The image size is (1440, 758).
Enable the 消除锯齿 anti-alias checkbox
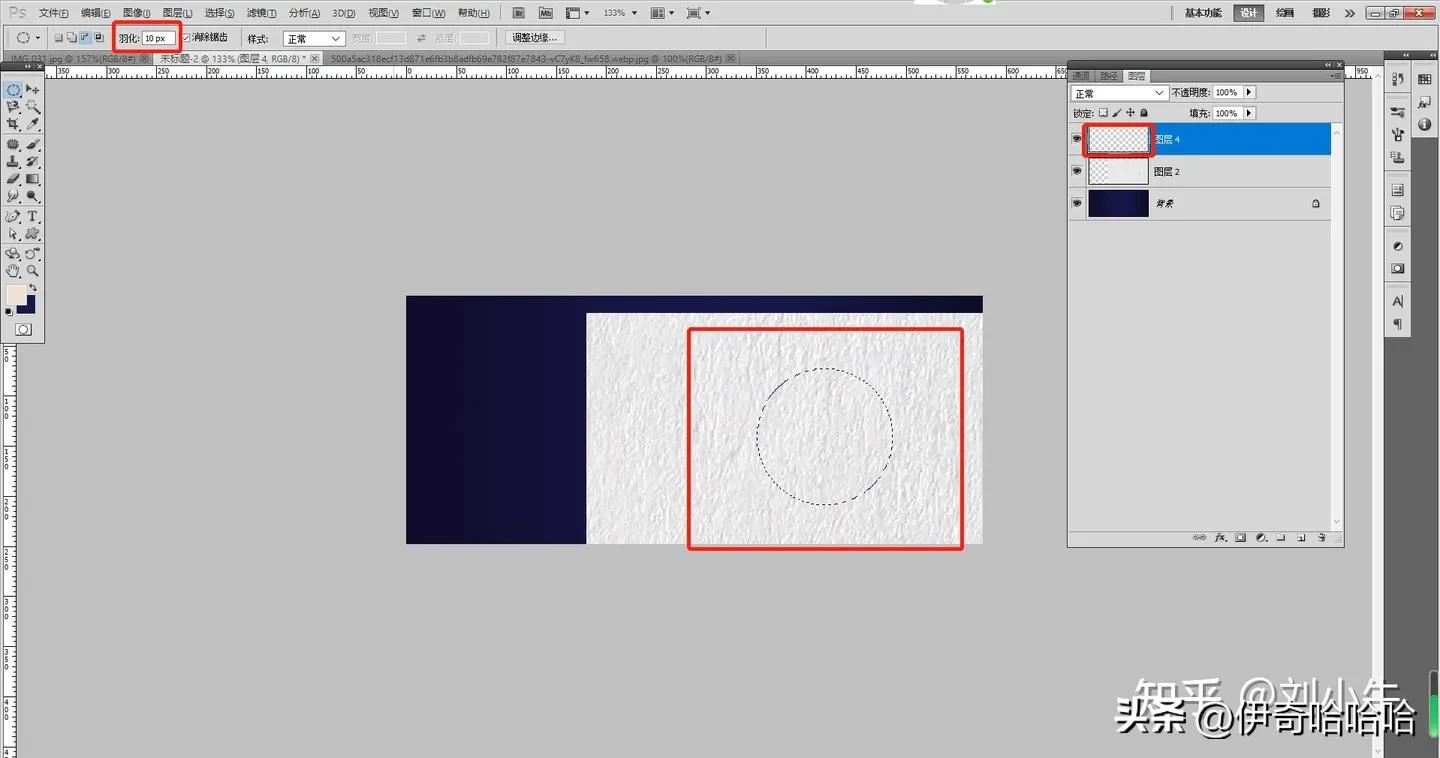coord(186,36)
